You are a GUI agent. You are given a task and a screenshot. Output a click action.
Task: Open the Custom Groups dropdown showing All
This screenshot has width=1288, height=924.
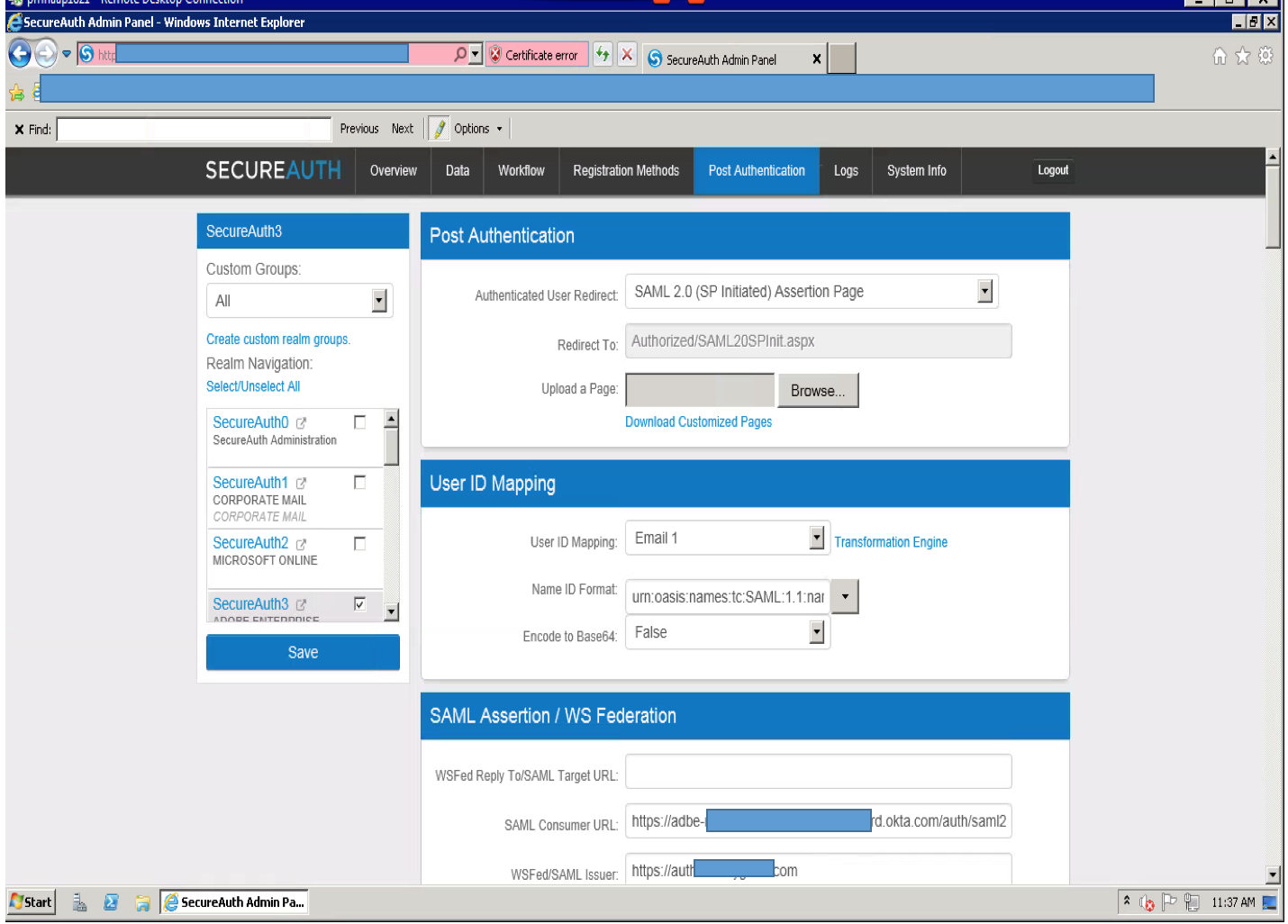tap(380, 300)
